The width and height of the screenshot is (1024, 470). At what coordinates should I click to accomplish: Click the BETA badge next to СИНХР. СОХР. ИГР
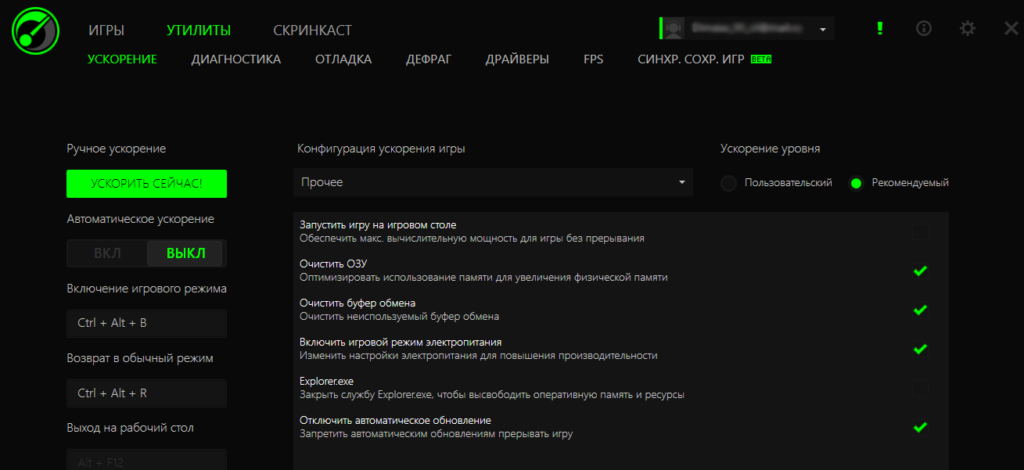tap(761, 59)
